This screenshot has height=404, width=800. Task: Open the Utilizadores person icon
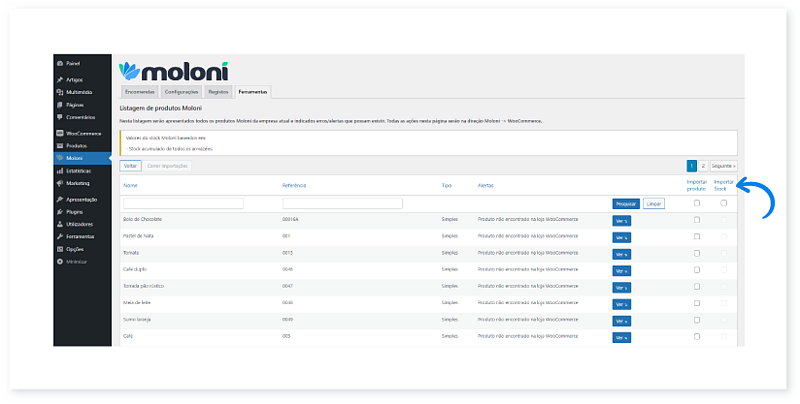[60, 224]
